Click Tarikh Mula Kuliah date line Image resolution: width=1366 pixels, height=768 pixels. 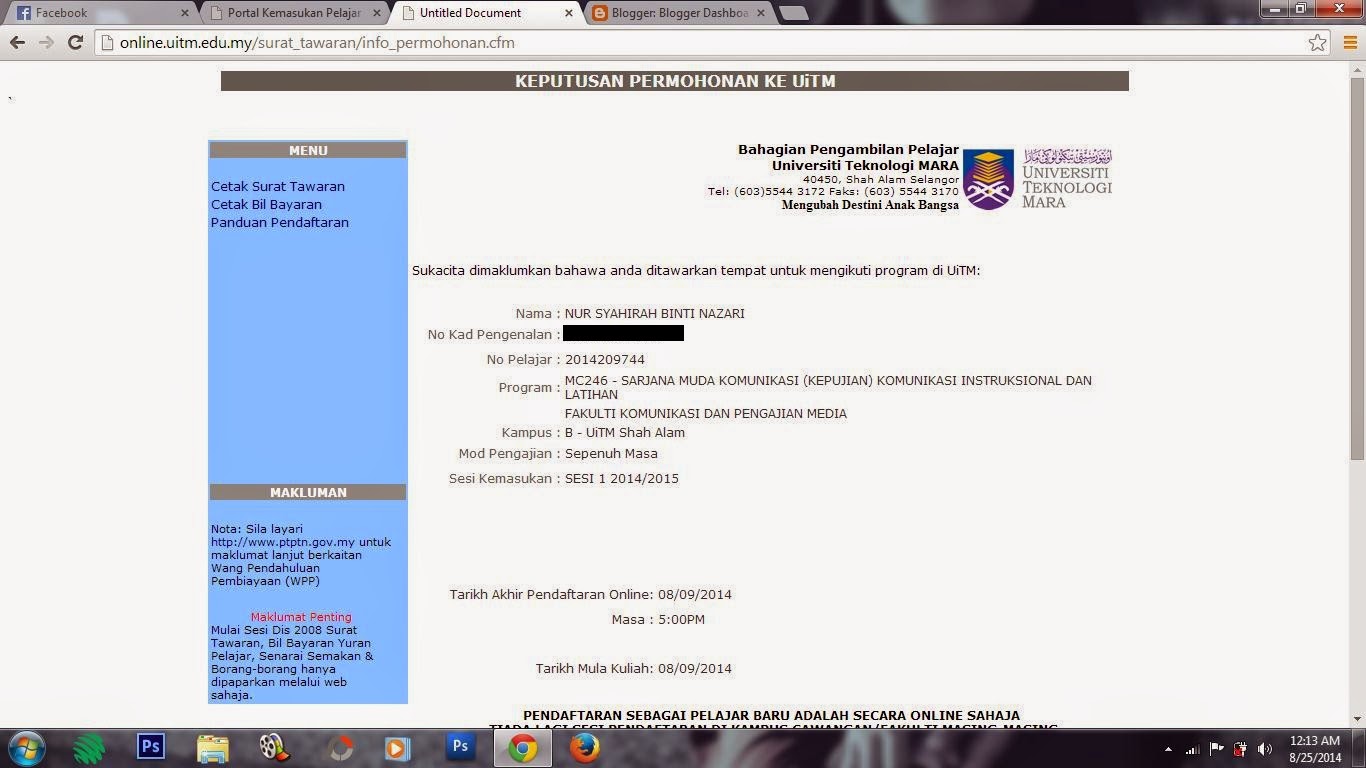coord(634,668)
